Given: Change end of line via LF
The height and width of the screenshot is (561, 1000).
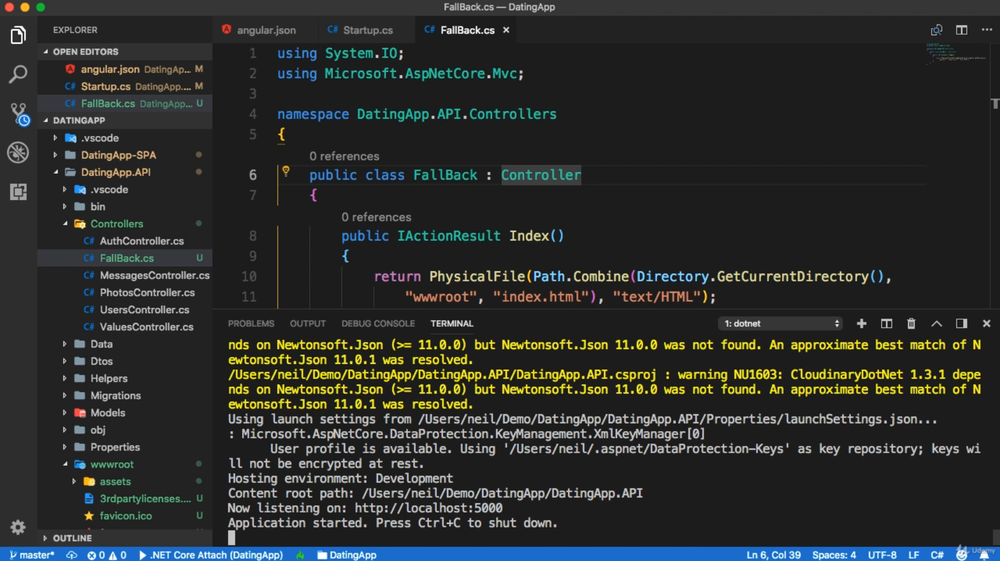Looking at the screenshot, I should [x=913, y=555].
